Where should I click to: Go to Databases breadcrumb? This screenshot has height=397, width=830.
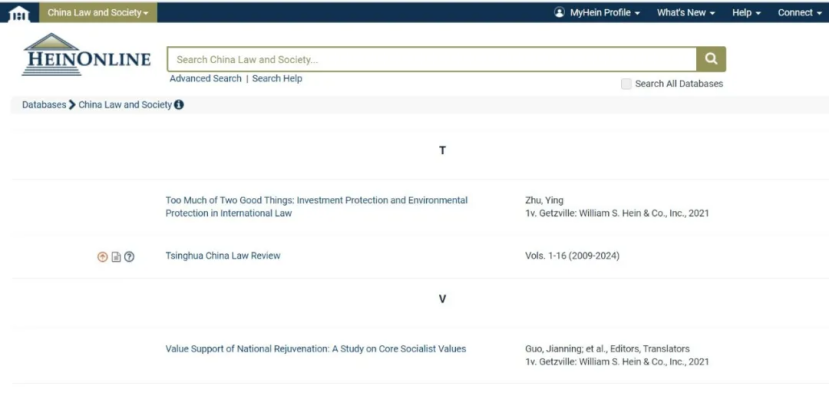click(x=44, y=105)
